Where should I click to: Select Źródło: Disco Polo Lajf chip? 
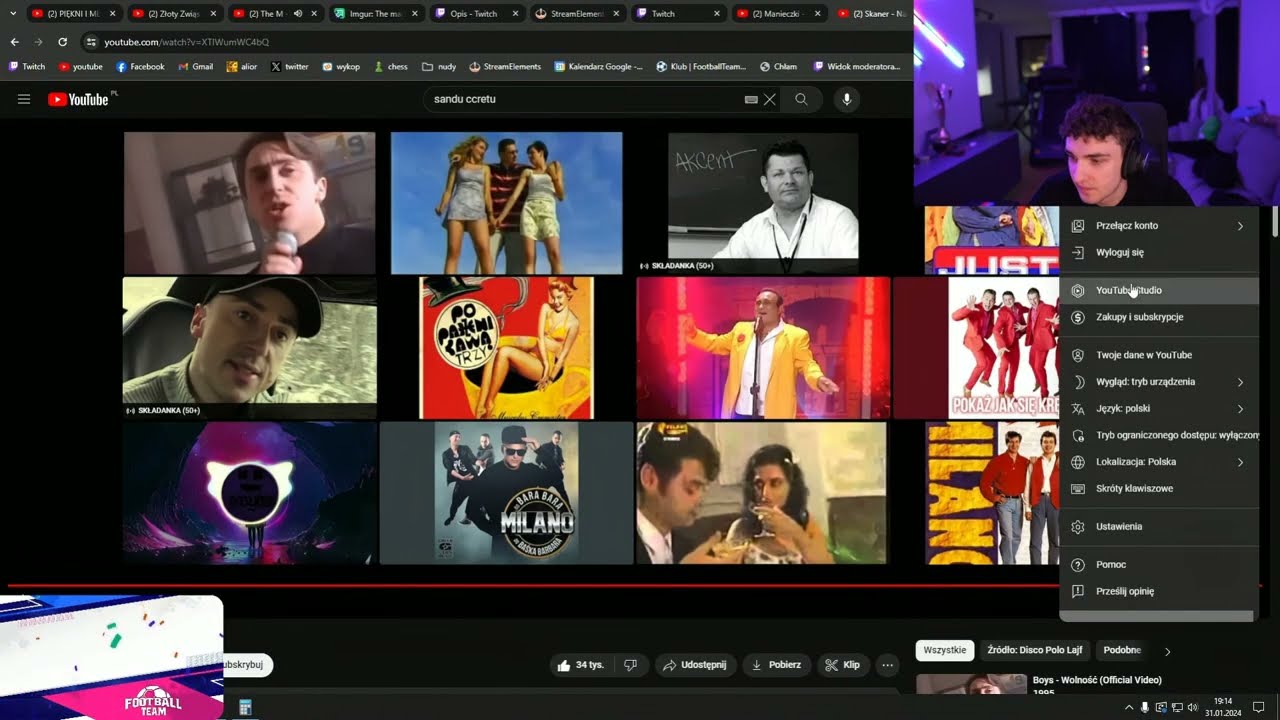click(x=1035, y=650)
